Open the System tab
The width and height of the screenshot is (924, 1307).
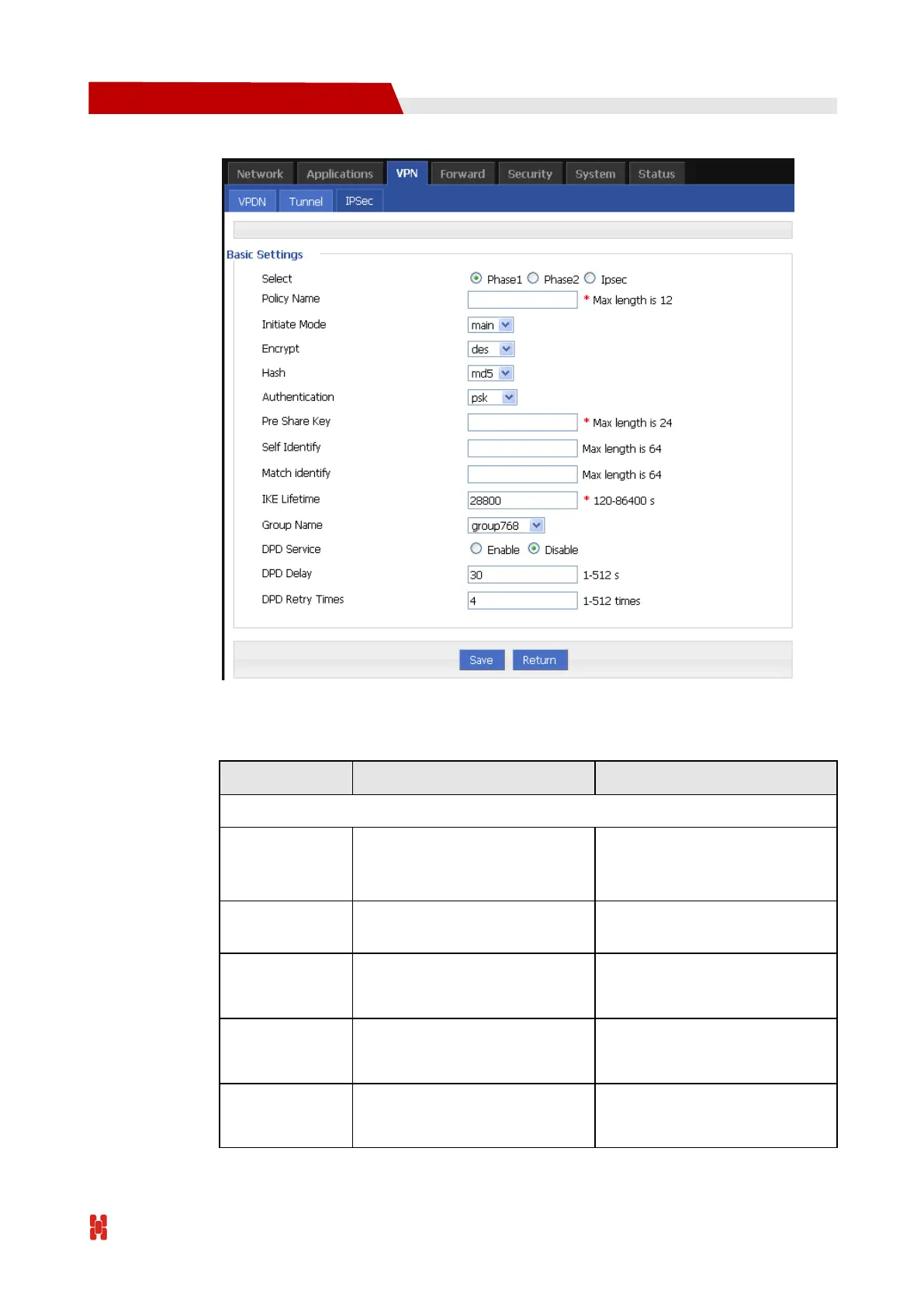(x=595, y=174)
